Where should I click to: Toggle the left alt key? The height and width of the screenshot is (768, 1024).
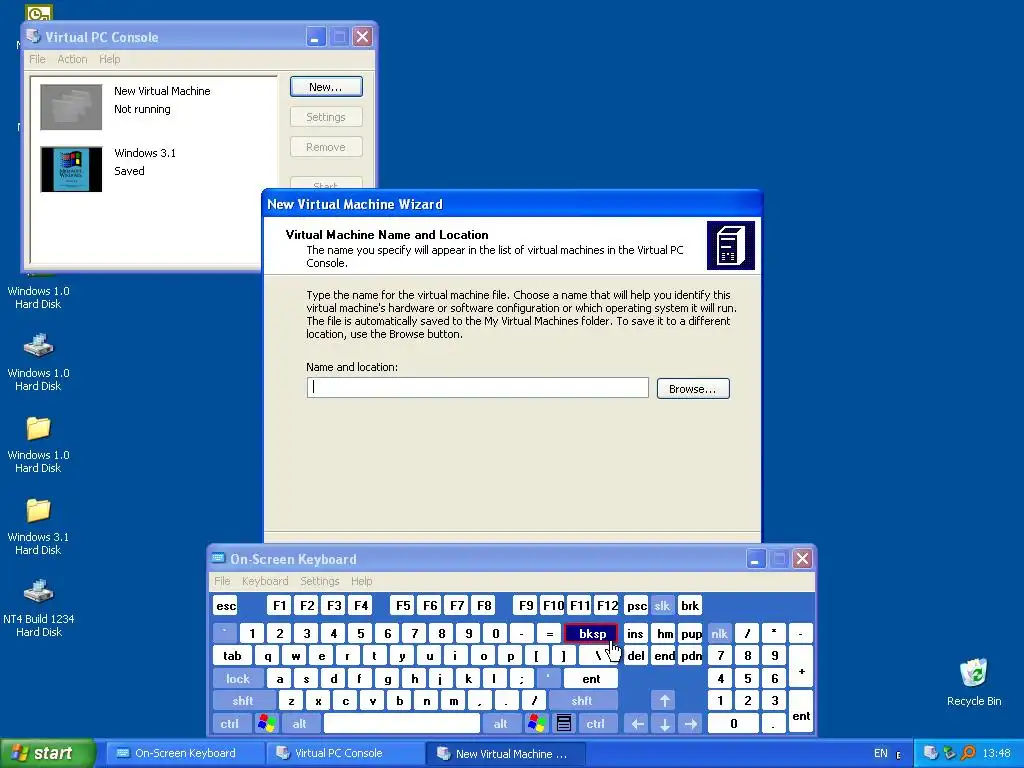tap(300, 724)
